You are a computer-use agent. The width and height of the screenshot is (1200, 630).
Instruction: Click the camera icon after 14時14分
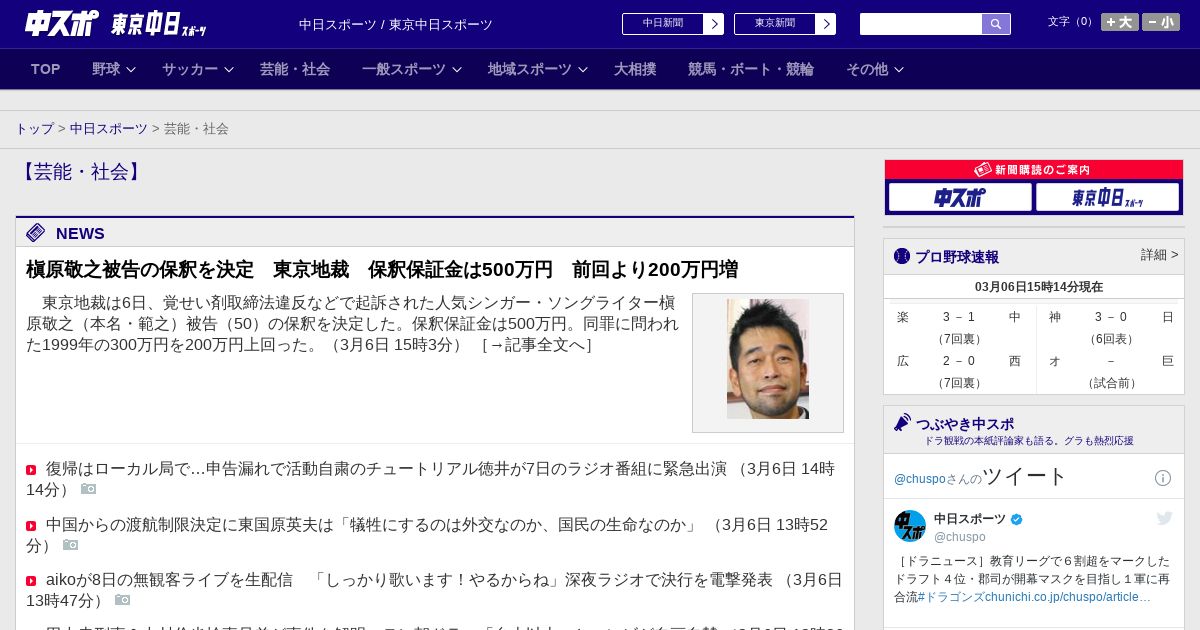click(x=88, y=489)
